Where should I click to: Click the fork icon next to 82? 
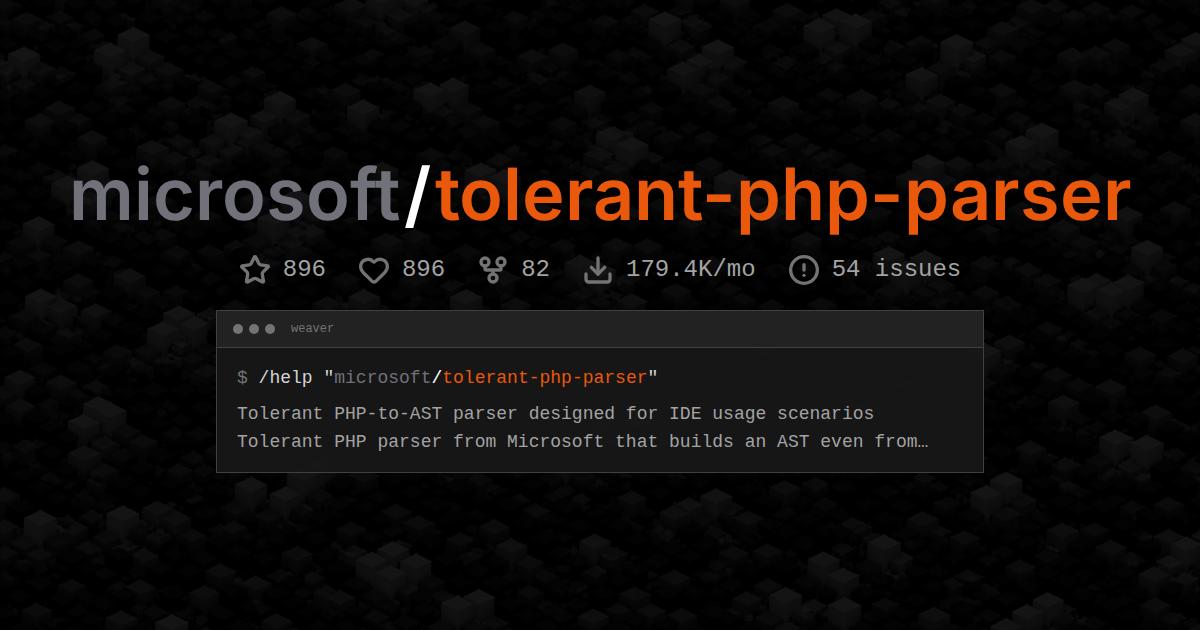[x=492, y=268]
